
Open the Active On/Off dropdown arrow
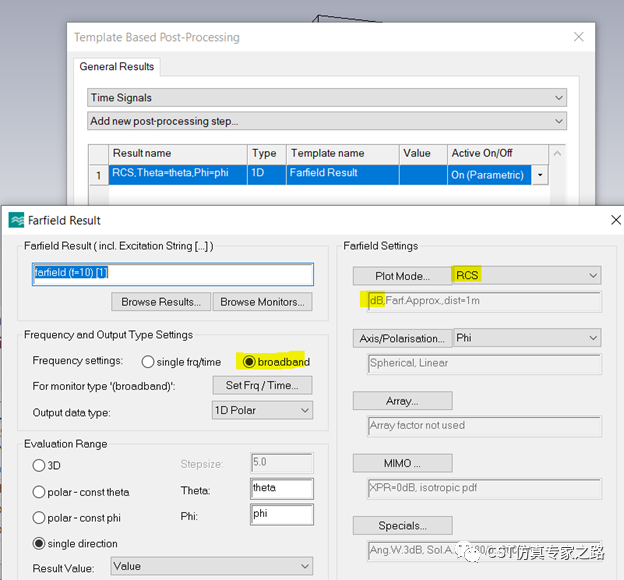click(540, 175)
